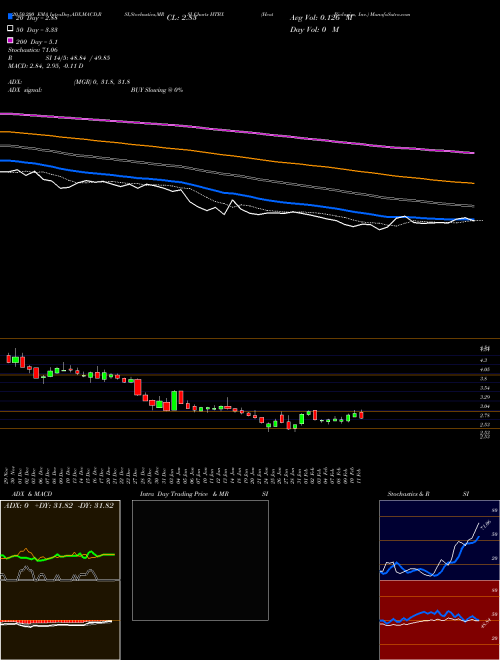Click the 3.54 price axis label
This screenshot has height=660, width=500.
[x=485, y=388]
